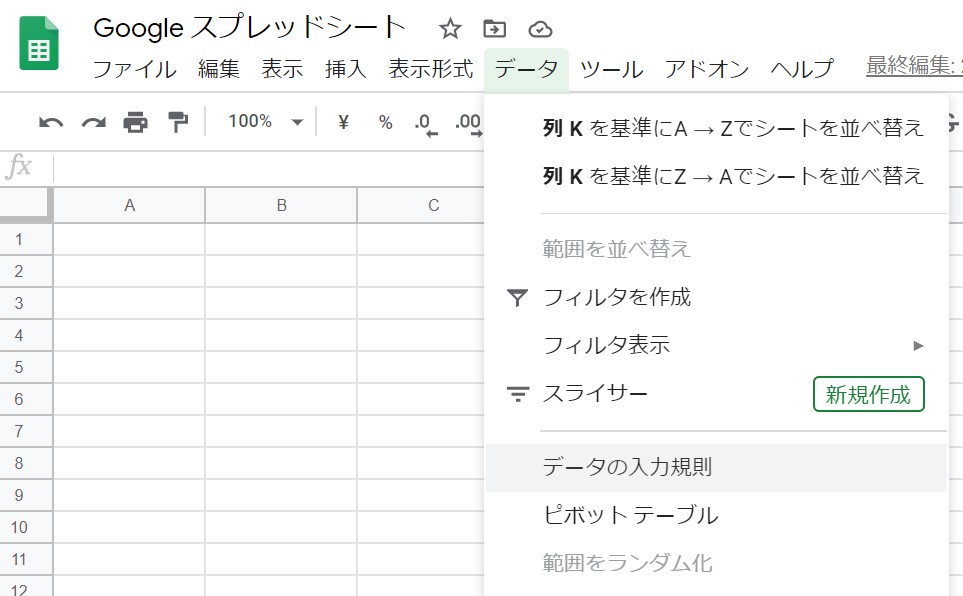Select column A header
This screenshot has width=963, height=596.
(x=129, y=205)
